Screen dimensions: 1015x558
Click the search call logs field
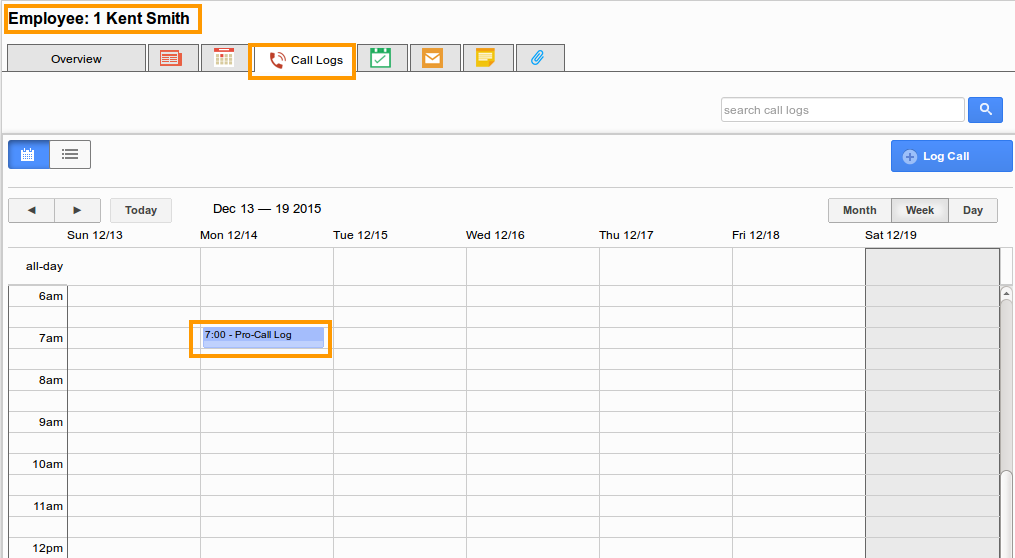pyautogui.click(x=842, y=110)
